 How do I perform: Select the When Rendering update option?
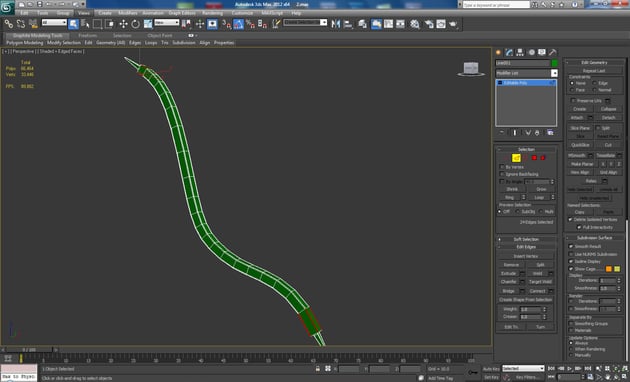pyautogui.click(x=571, y=349)
